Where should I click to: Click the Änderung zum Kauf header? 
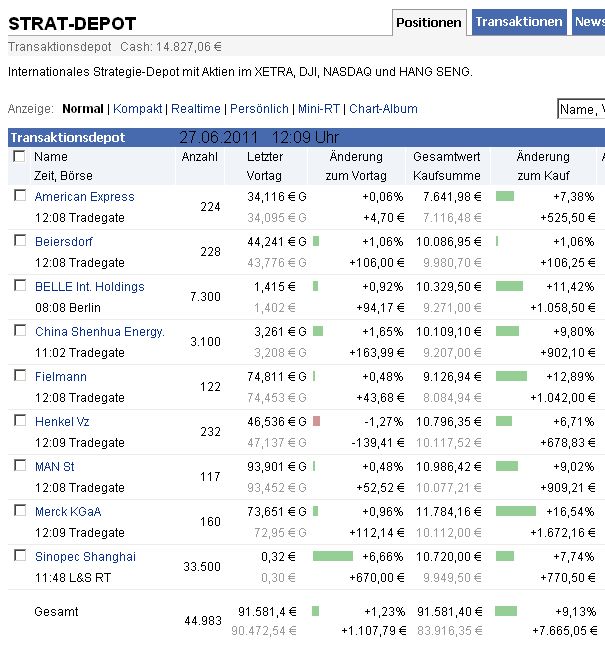click(543, 166)
